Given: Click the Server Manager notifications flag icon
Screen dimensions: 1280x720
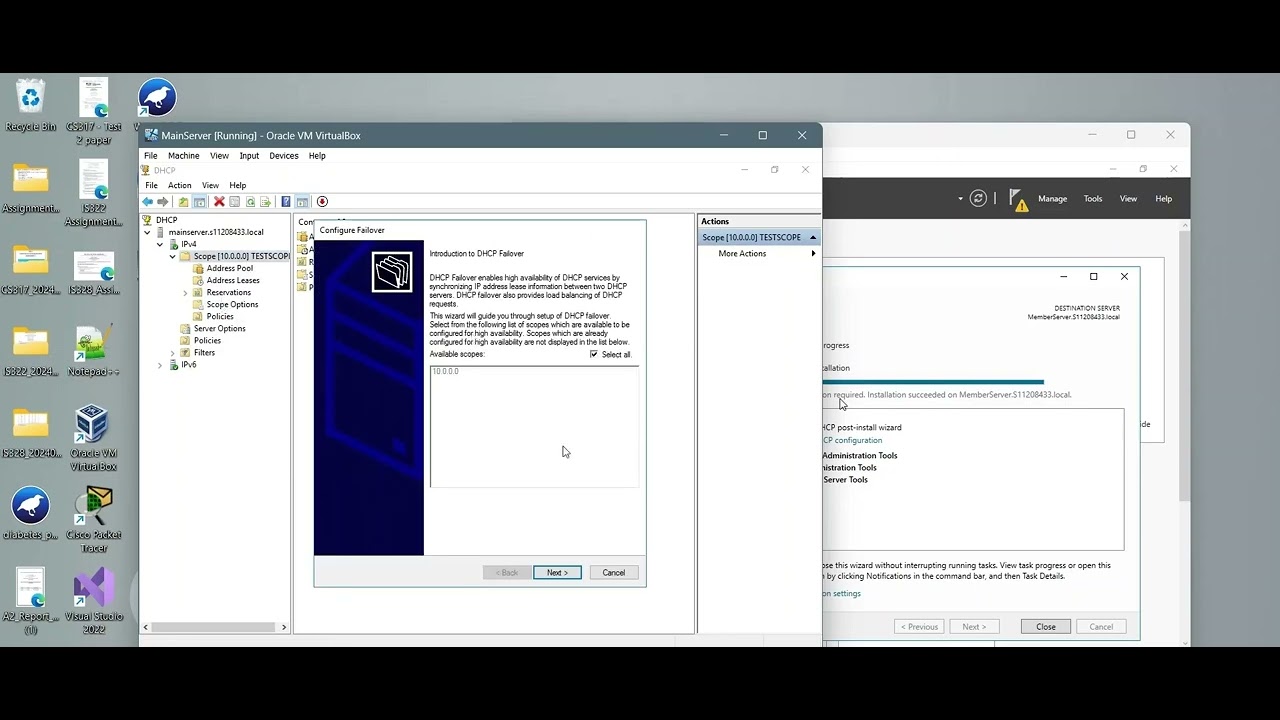Looking at the screenshot, I should 1018,199.
